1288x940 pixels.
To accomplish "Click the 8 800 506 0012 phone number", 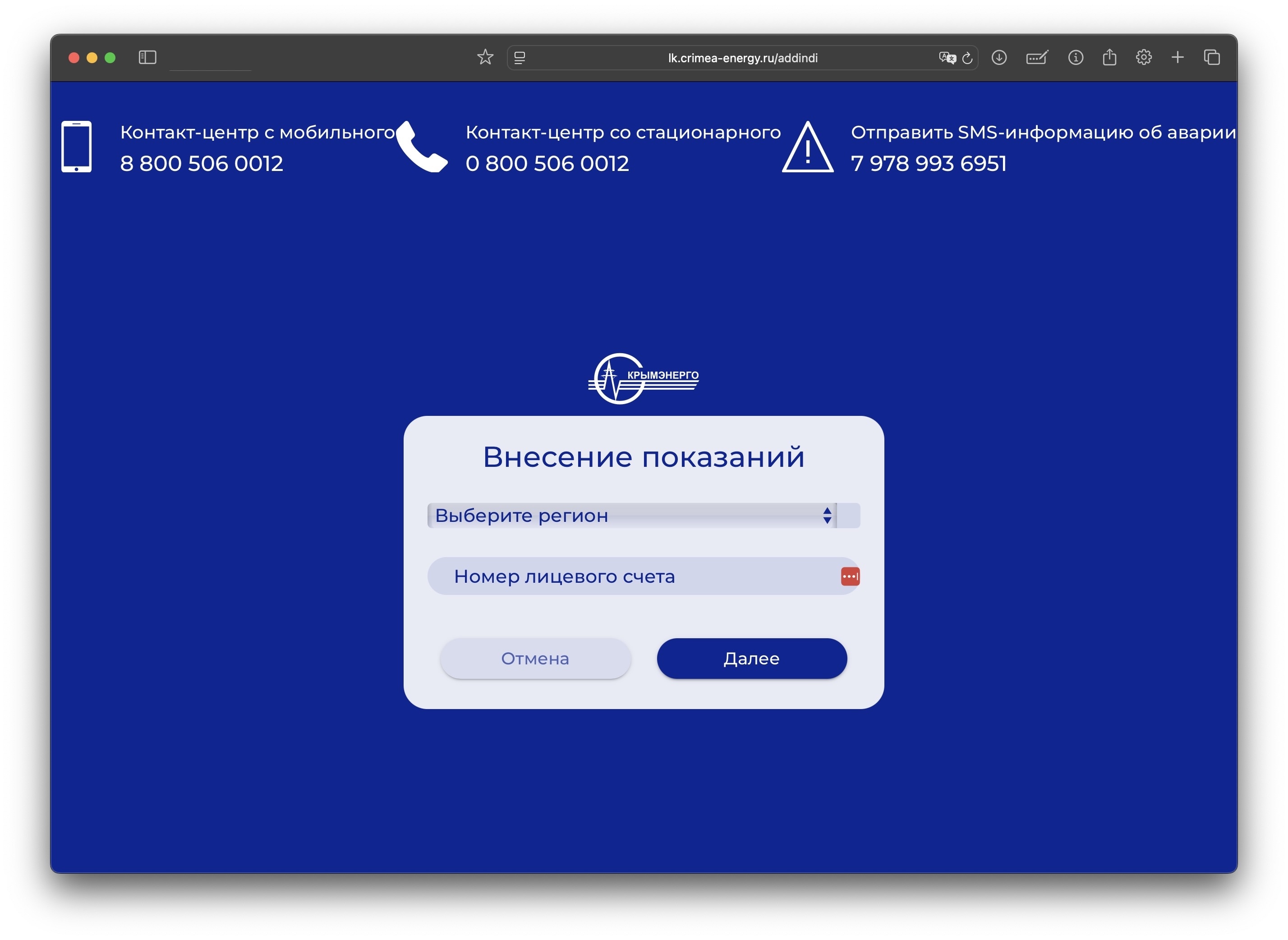I will [x=202, y=163].
